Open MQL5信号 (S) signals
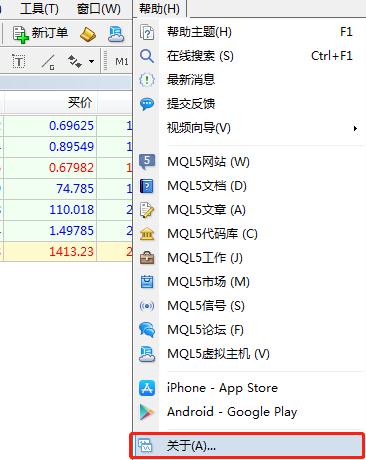 (248, 306)
